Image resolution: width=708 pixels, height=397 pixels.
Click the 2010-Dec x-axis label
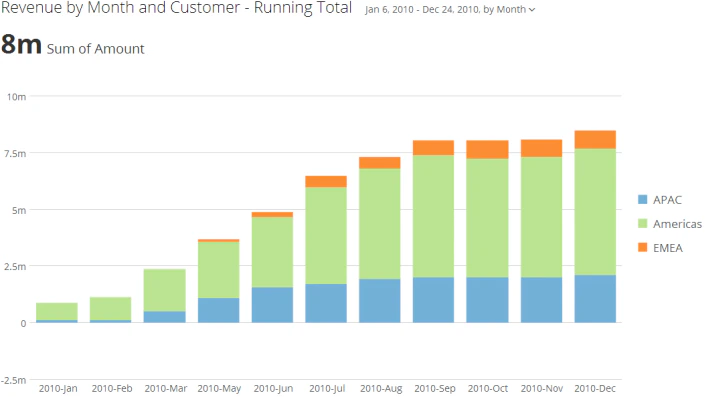595,388
